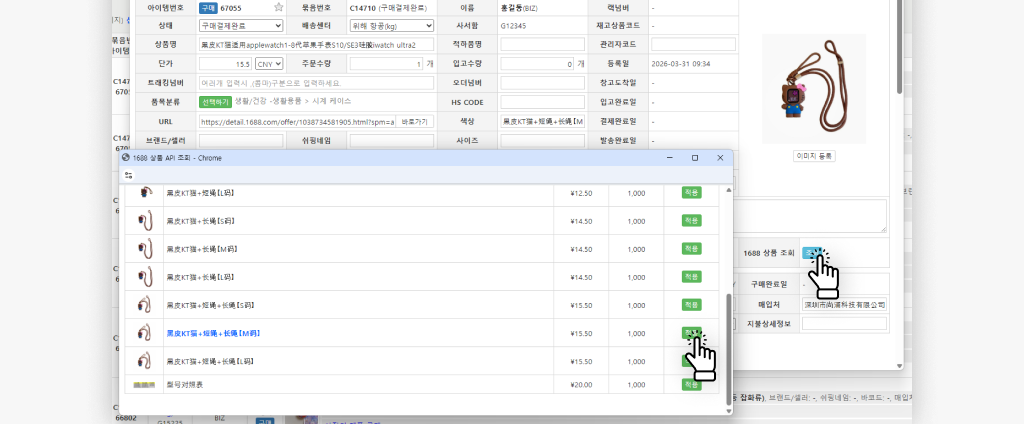1024x424 pixels.
Task: Click the 묶음번호 value C14710
Action: click(x=362, y=8)
